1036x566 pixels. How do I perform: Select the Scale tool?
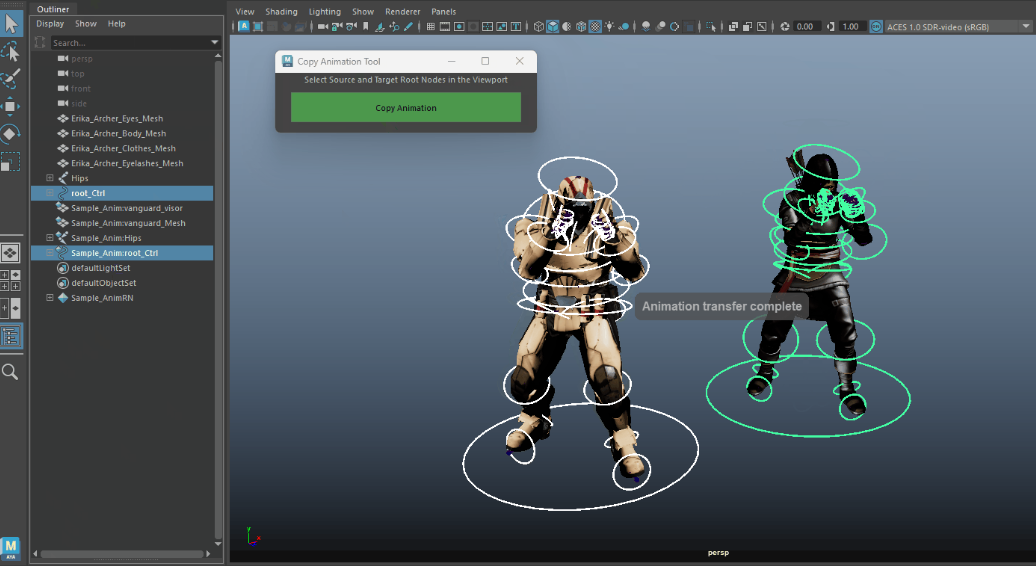point(11,162)
